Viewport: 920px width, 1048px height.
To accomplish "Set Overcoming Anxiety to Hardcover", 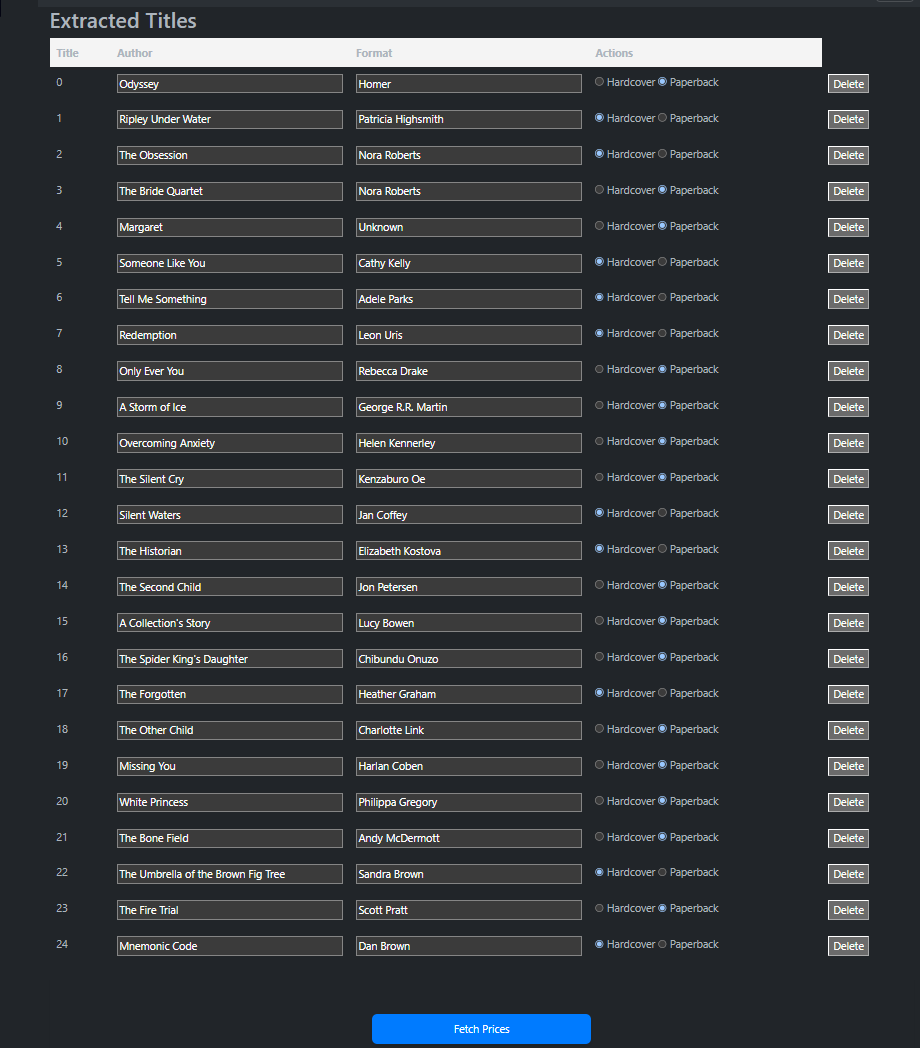I will pos(599,442).
